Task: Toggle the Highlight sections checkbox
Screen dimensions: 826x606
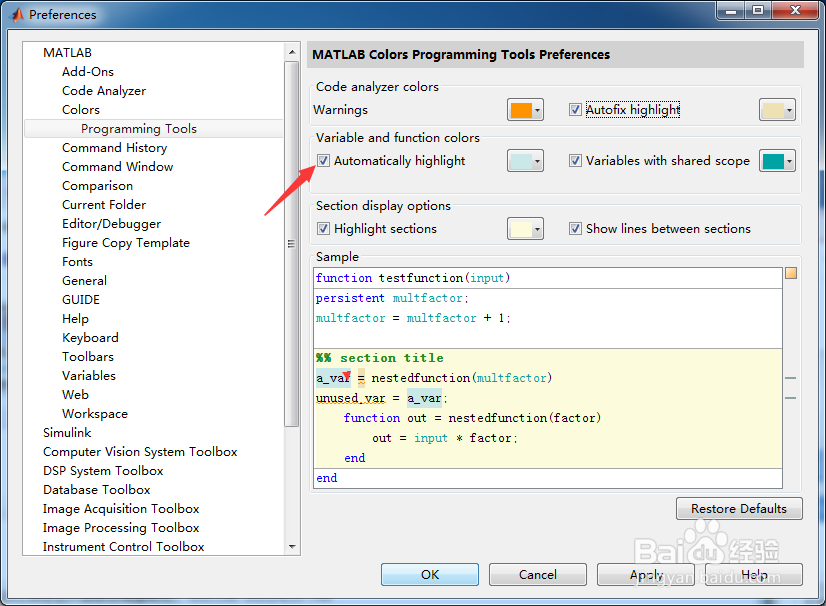Action: point(323,229)
